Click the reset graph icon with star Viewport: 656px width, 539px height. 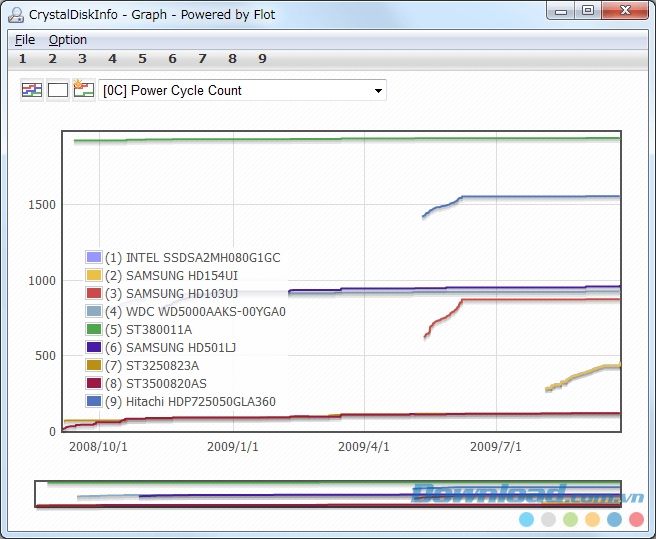point(84,90)
